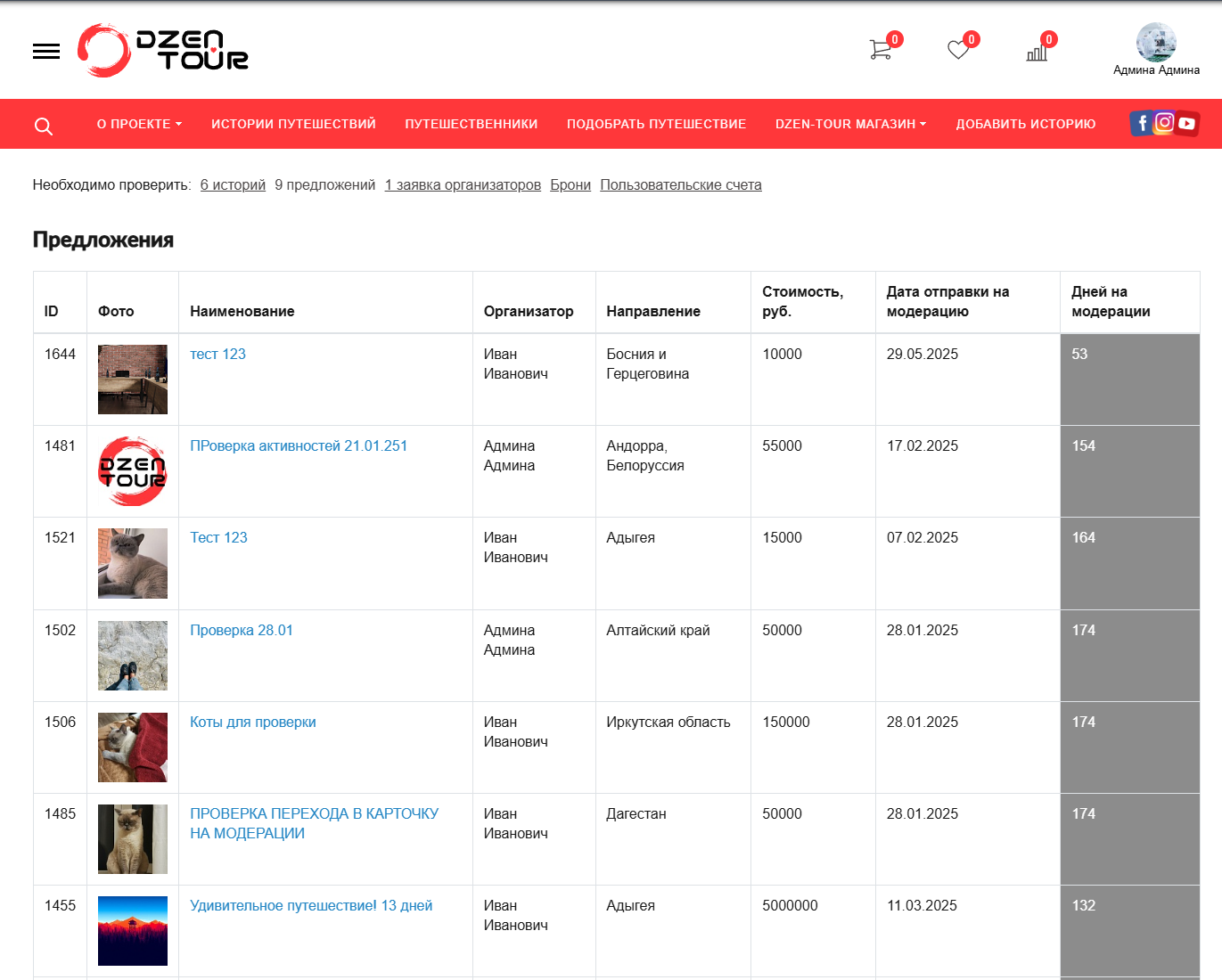Click the 29.05.2025 date cell
The height and width of the screenshot is (980, 1222).
(968, 380)
